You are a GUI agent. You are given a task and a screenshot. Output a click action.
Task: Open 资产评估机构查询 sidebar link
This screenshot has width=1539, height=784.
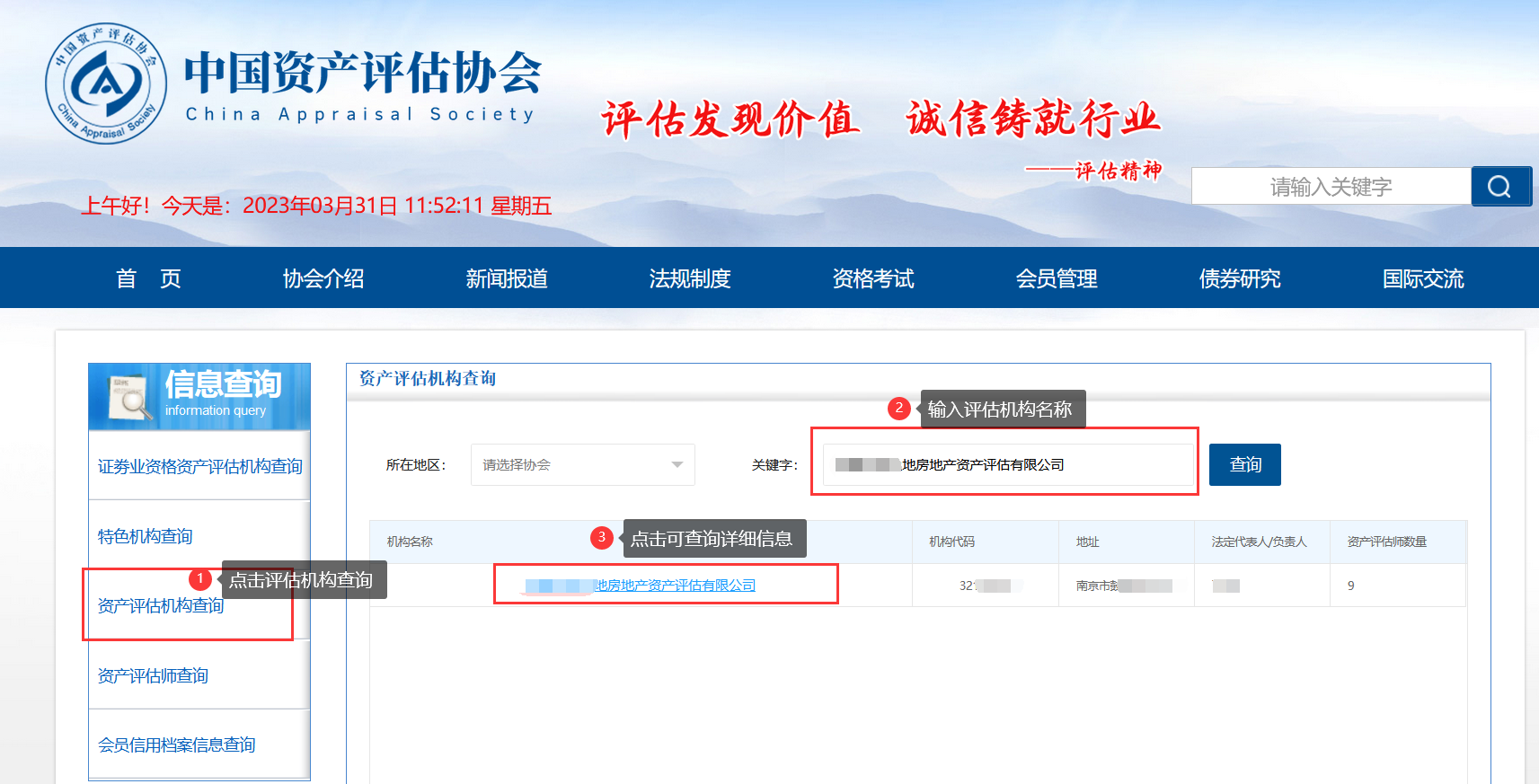[161, 605]
